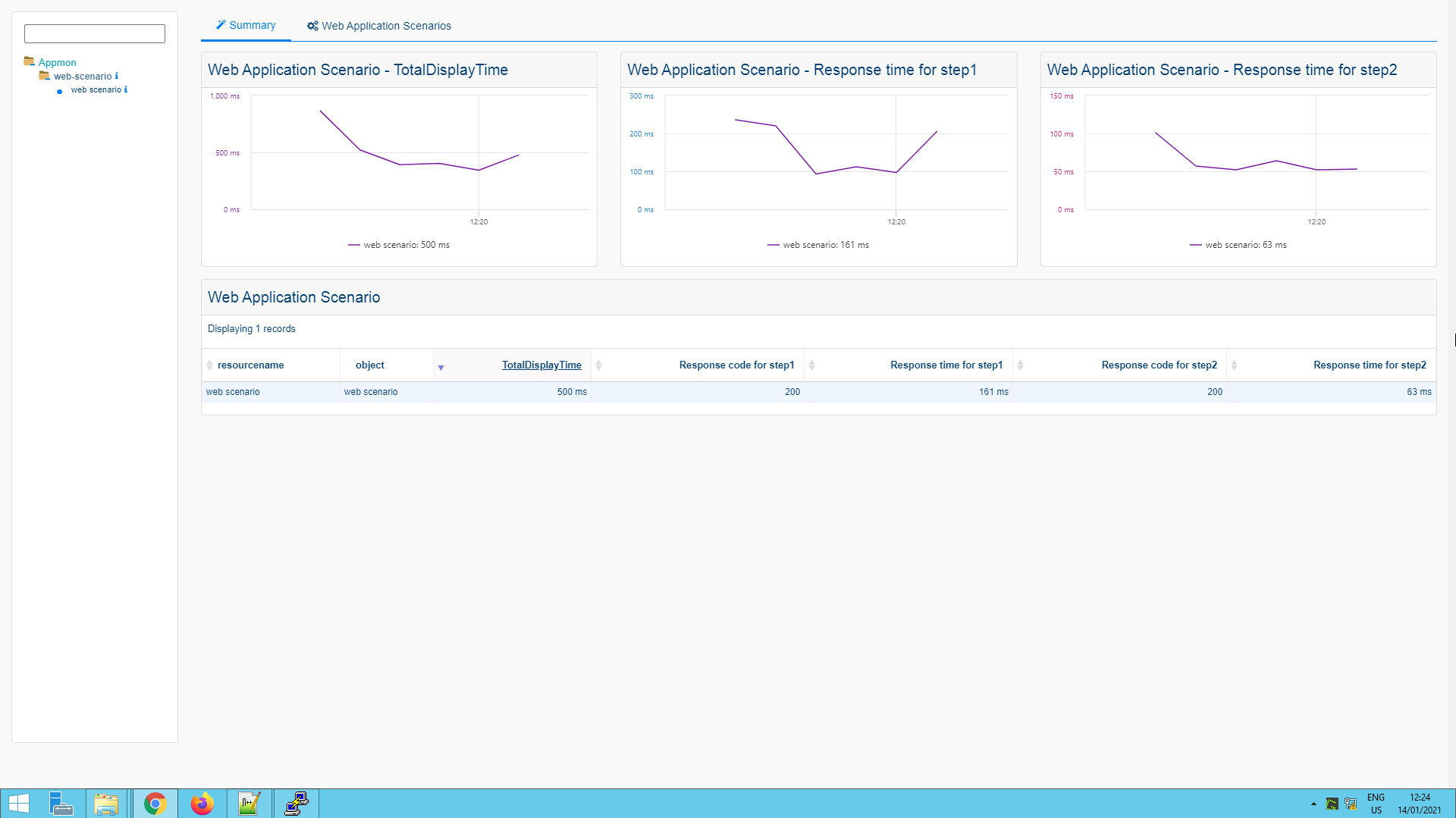
Task: Toggle sorting on Response code for step1 column
Action: [811, 365]
